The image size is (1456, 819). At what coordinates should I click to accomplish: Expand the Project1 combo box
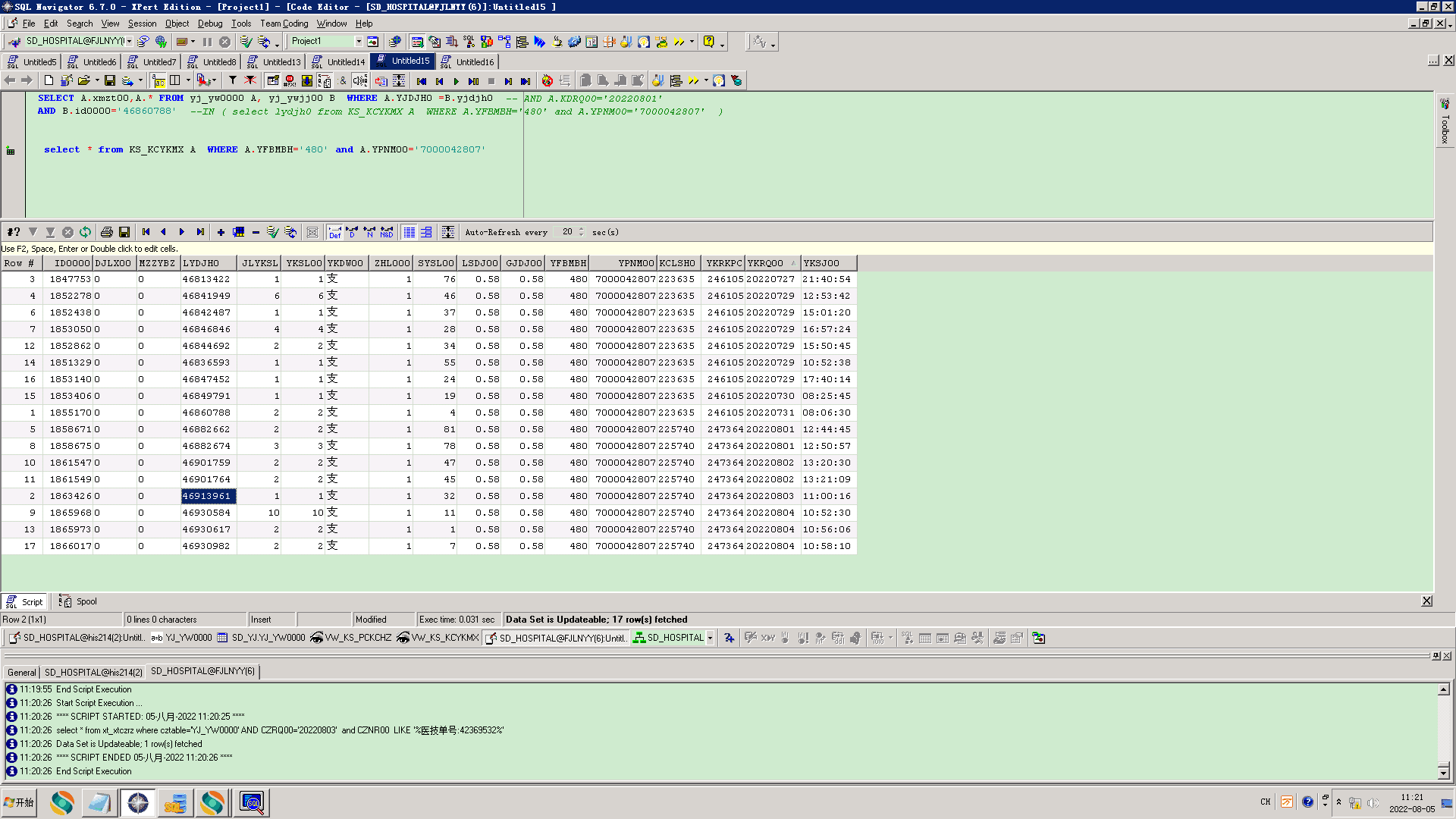click(x=359, y=42)
